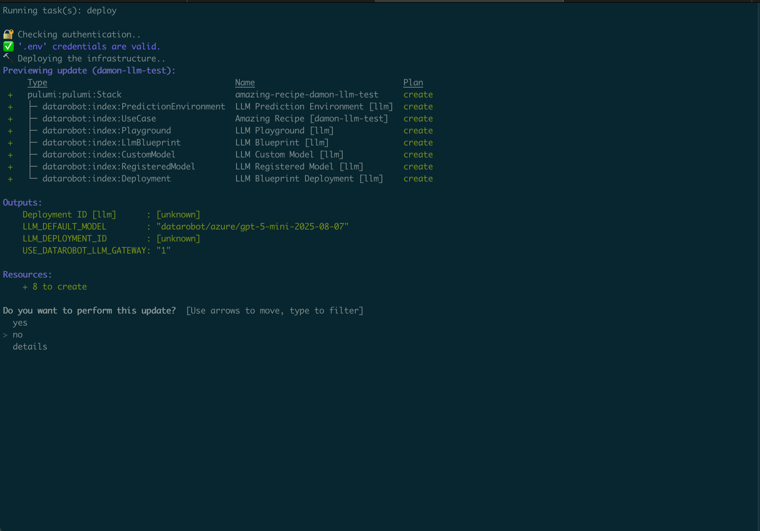Click the hammer icon beside Deploying the infrastructure
The width and height of the screenshot is (760, 531).
point(7,58)
